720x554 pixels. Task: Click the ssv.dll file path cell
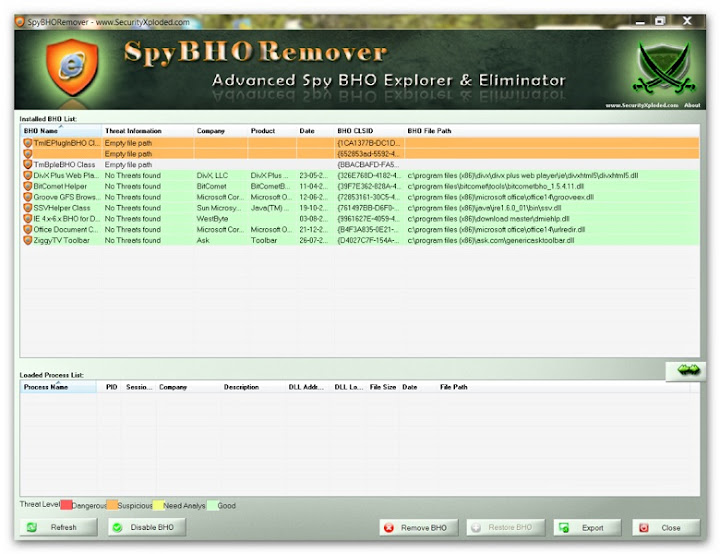point(484,208)
